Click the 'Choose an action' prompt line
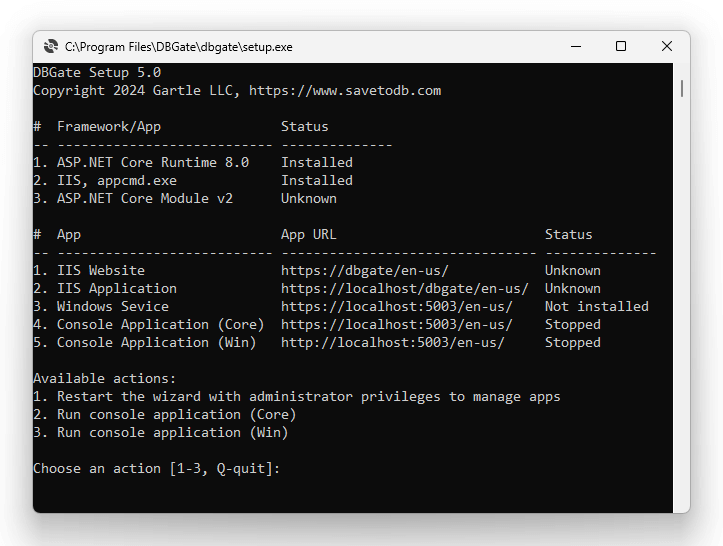Viewport: 723px width, 546px height. point(157,469)
